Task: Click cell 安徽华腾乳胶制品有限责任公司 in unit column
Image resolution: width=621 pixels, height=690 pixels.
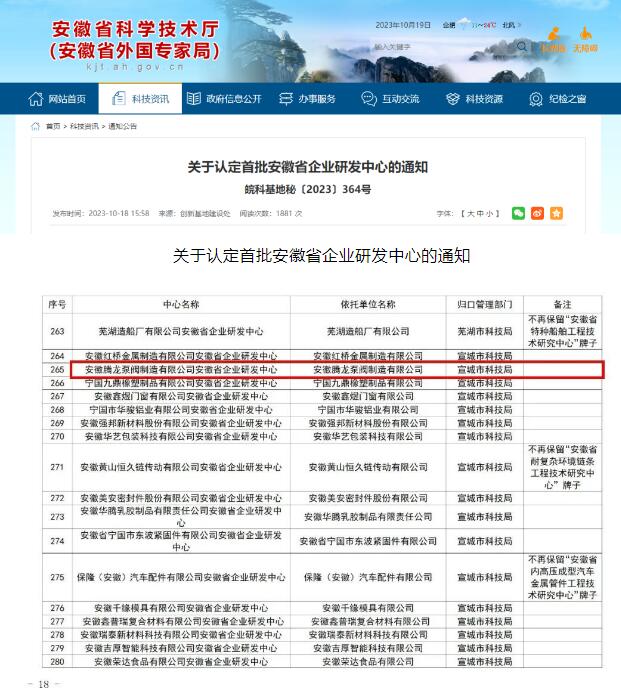Action: [368, 517]
